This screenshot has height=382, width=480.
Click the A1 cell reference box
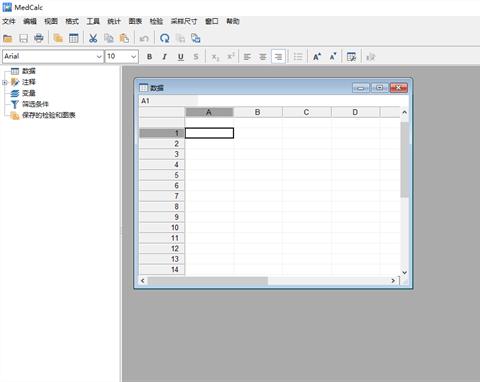pyautogui.click(x=168, y=101)
